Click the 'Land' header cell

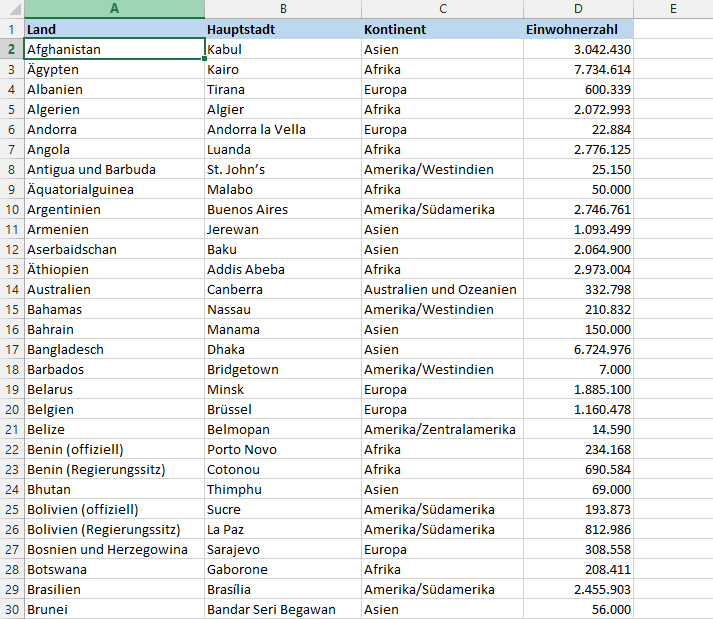[114, 29]
